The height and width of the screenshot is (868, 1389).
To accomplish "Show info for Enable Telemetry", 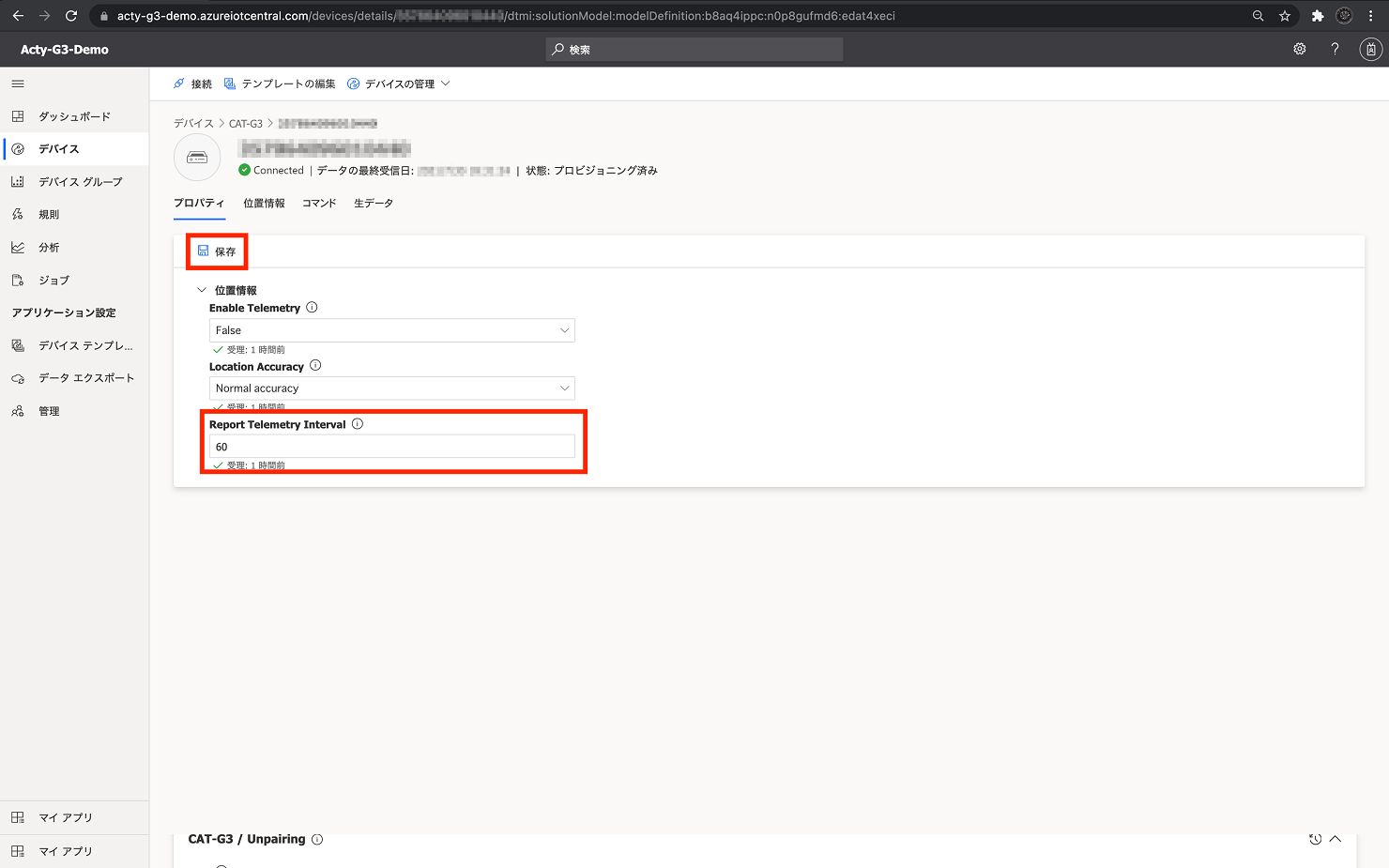I will click(x=313, y=308).
